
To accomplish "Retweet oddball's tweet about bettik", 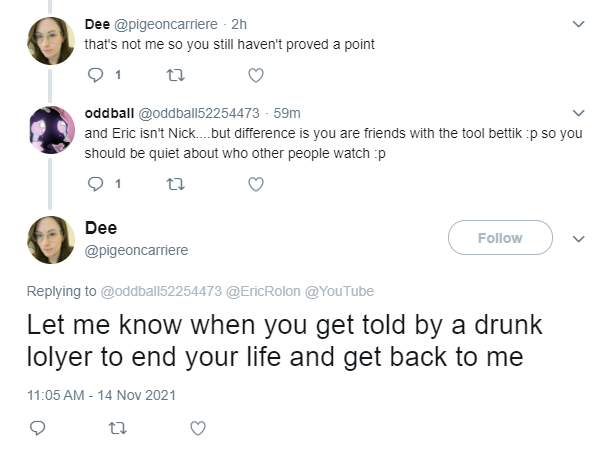I will pyautogui.click(x=176, y=184).
